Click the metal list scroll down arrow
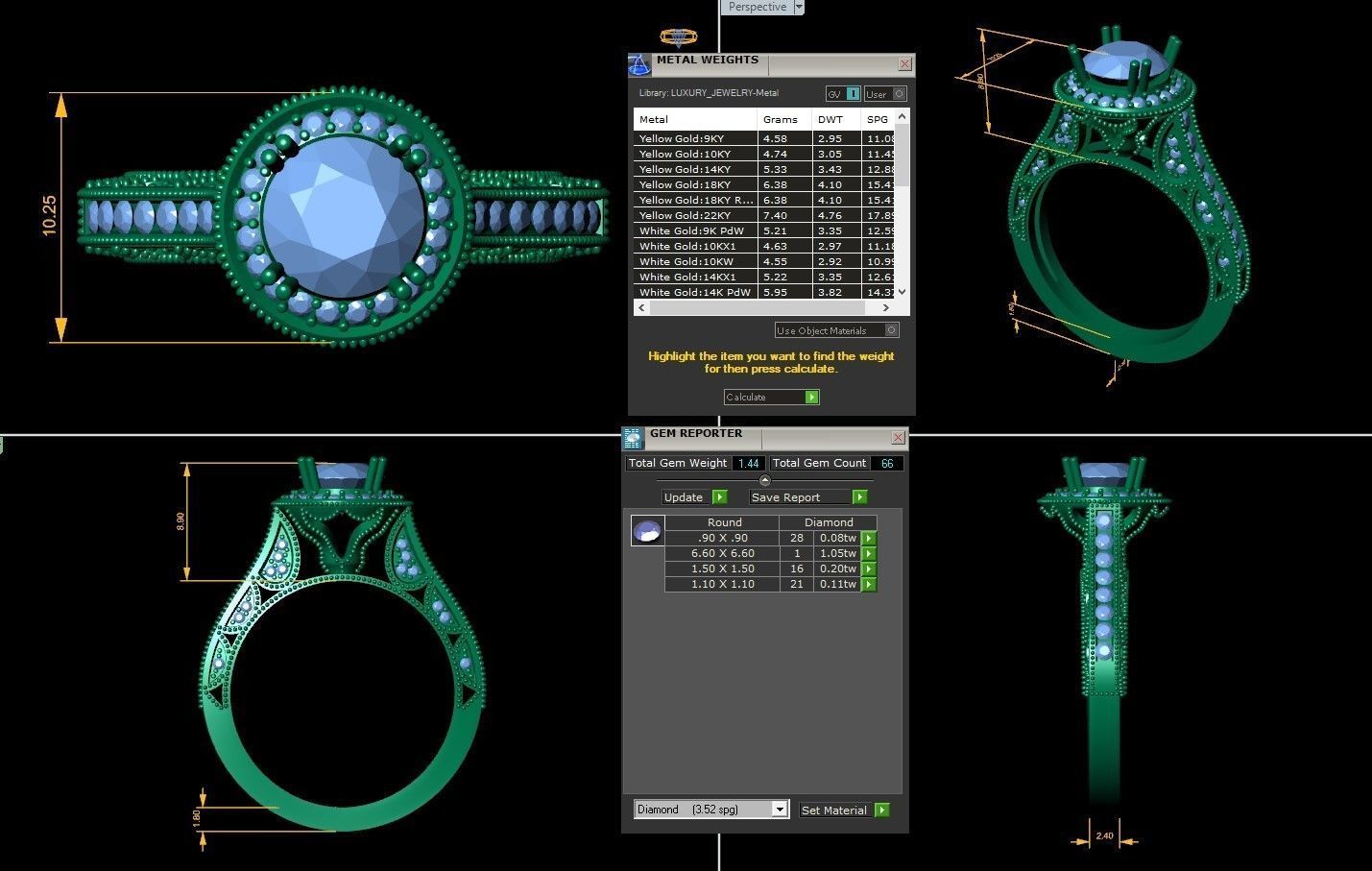 [x=902, y=292]
